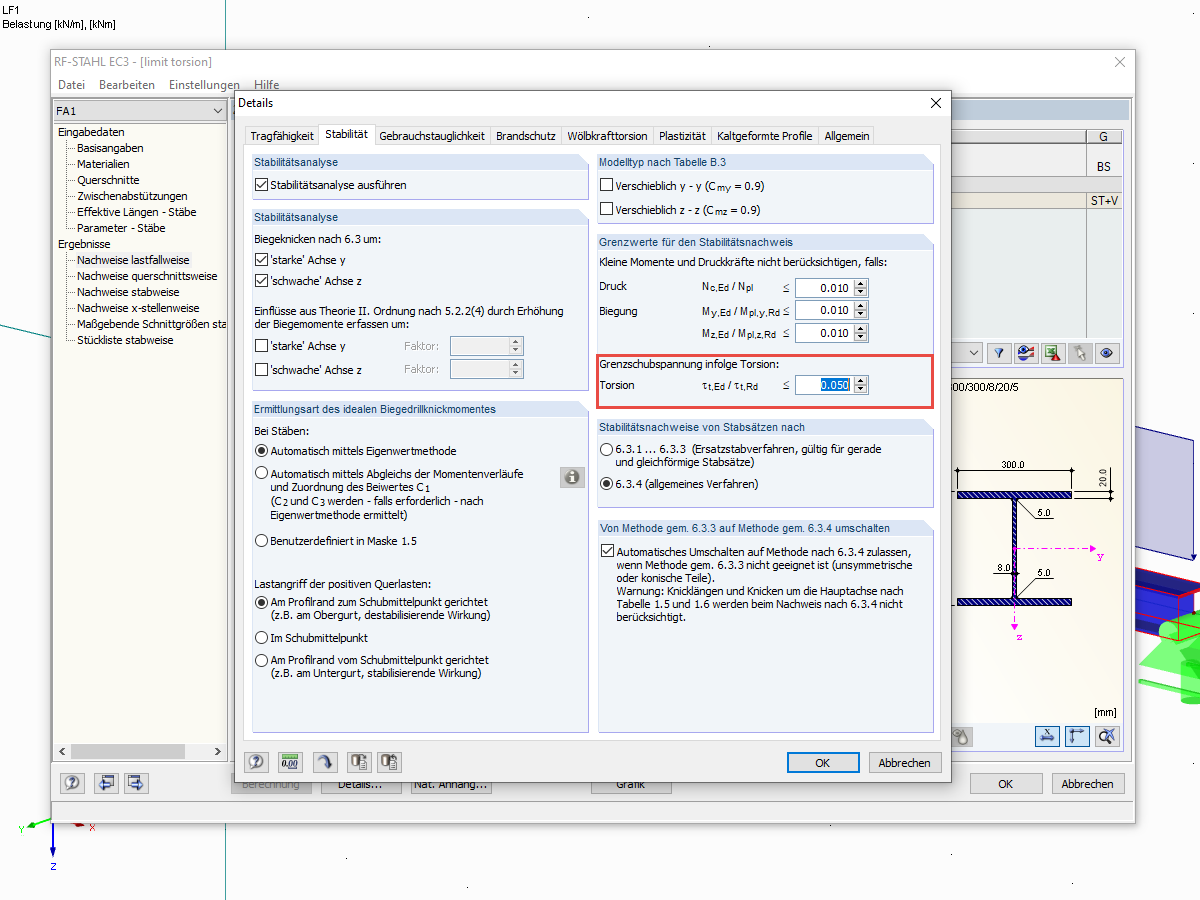Viewport: 1200px width, 900px height.
Task: Select 'Am Profilrand zum Schubmittelpunkt gerichtet' radio
Action: click(262, 603)
